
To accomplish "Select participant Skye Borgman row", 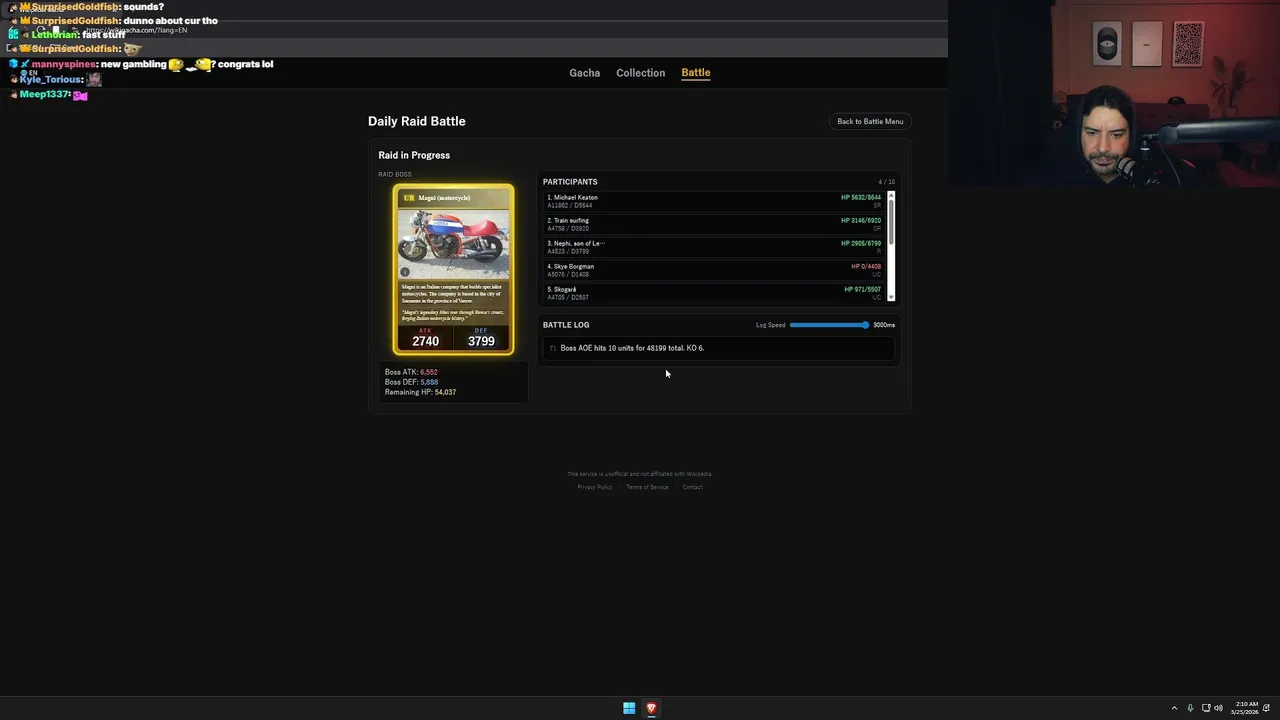I will pyautogui.click(x=714, y=270).
